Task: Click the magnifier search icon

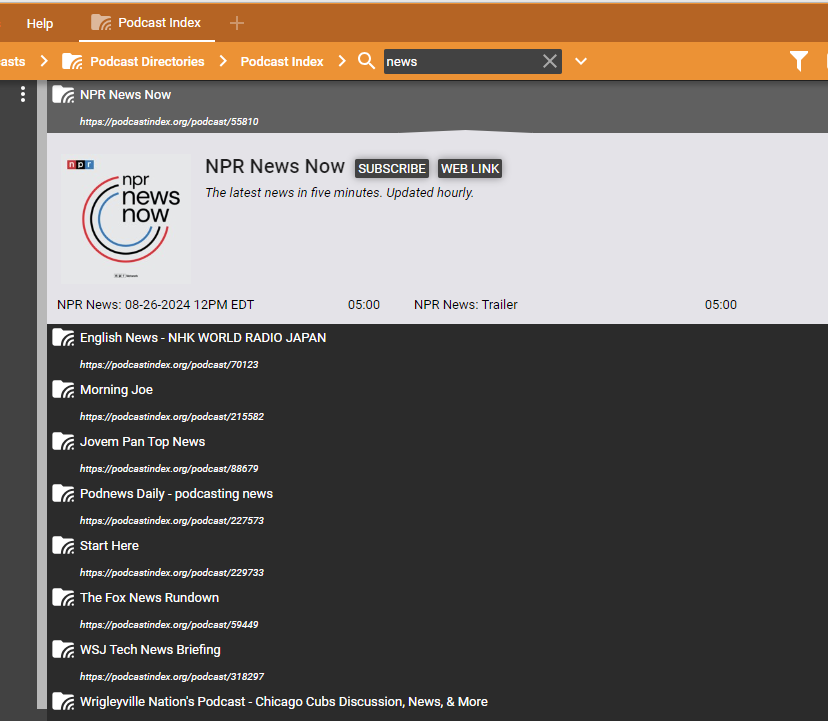Action: tap(367, 61)
